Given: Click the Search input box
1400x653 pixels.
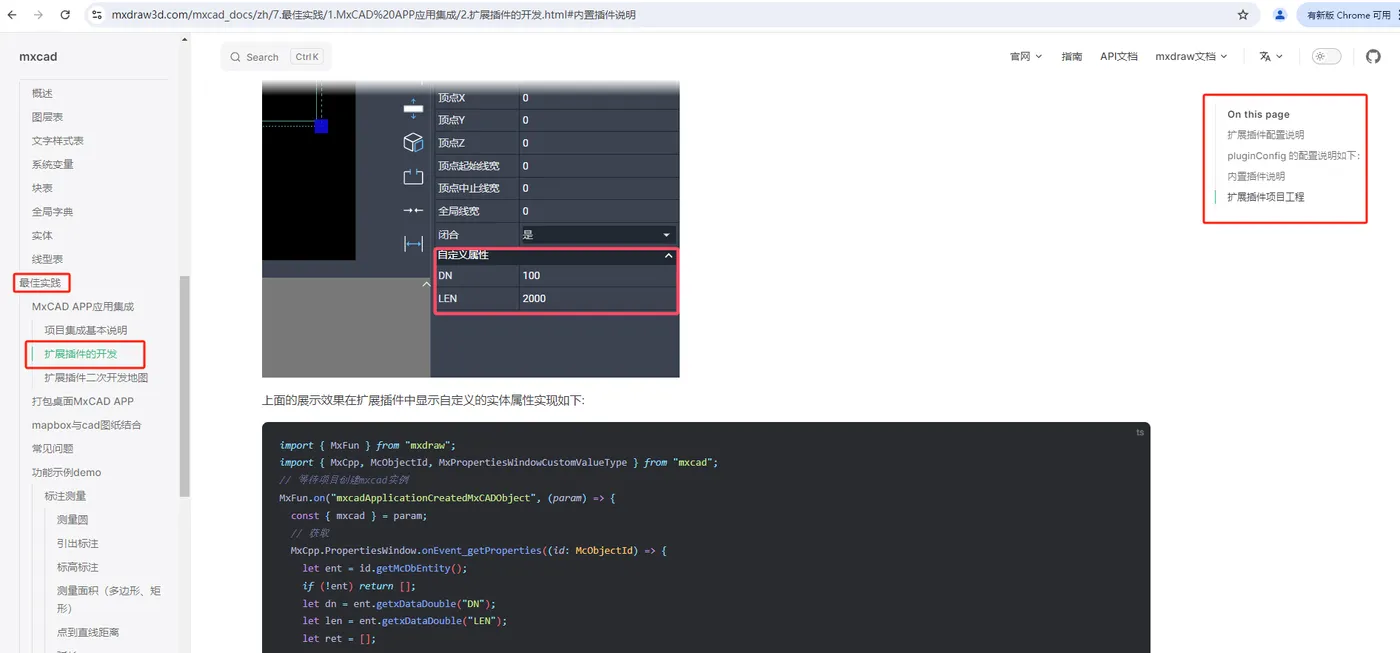Looking at the screenshot, I should tap(276, 57).
